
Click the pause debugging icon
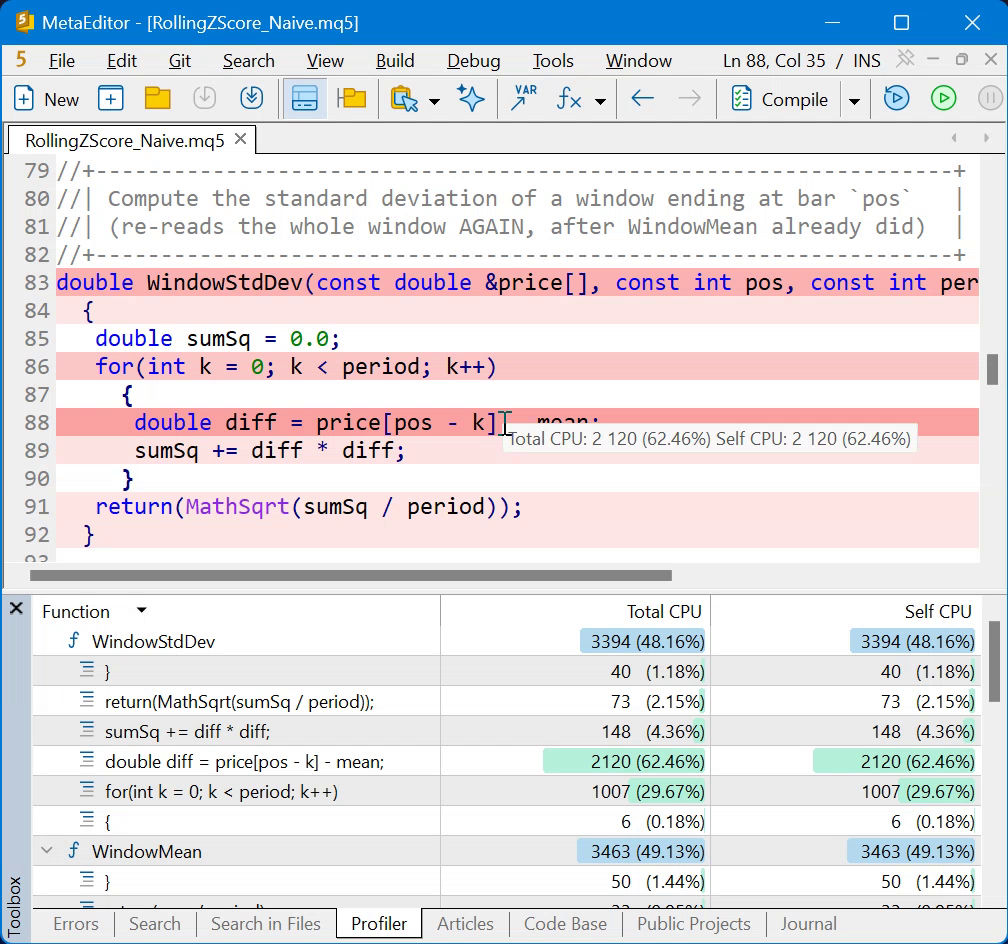[990, 98]
